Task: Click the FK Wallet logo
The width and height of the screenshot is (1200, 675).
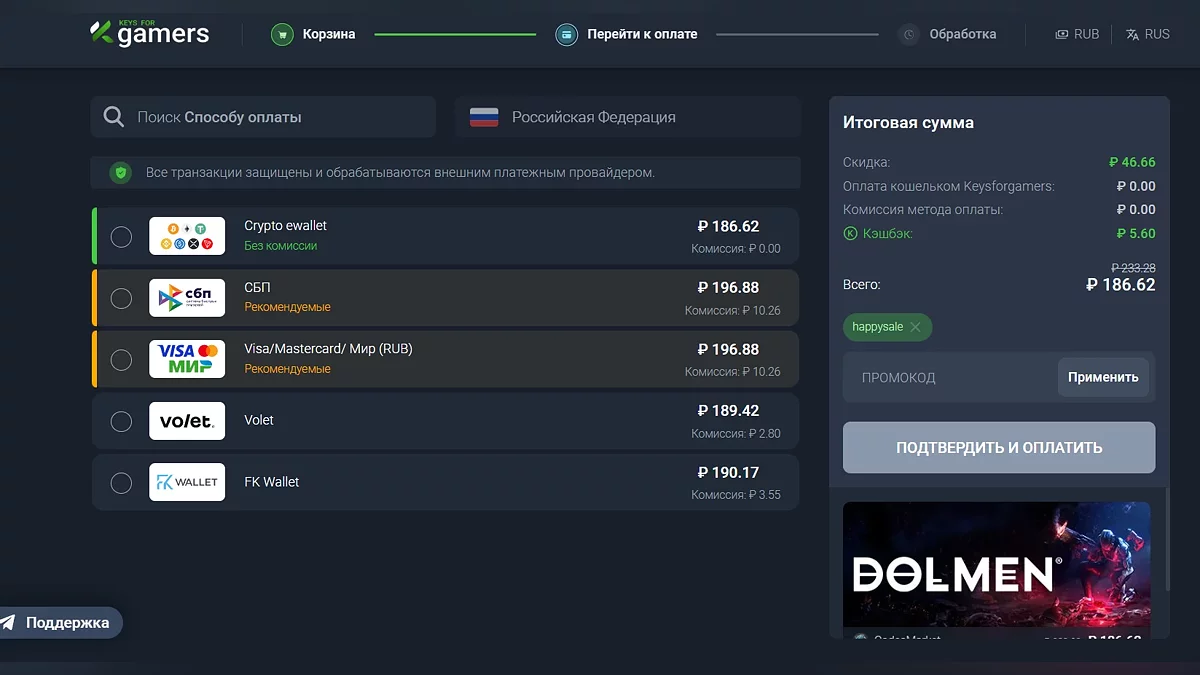Action: click(187, 482)
